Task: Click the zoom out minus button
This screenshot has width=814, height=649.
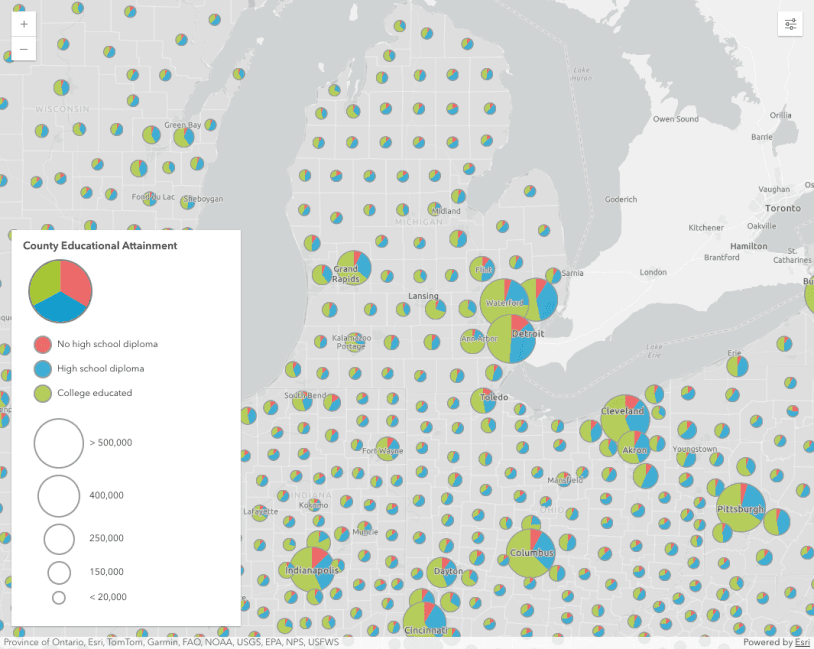Action: click(23, 49)
